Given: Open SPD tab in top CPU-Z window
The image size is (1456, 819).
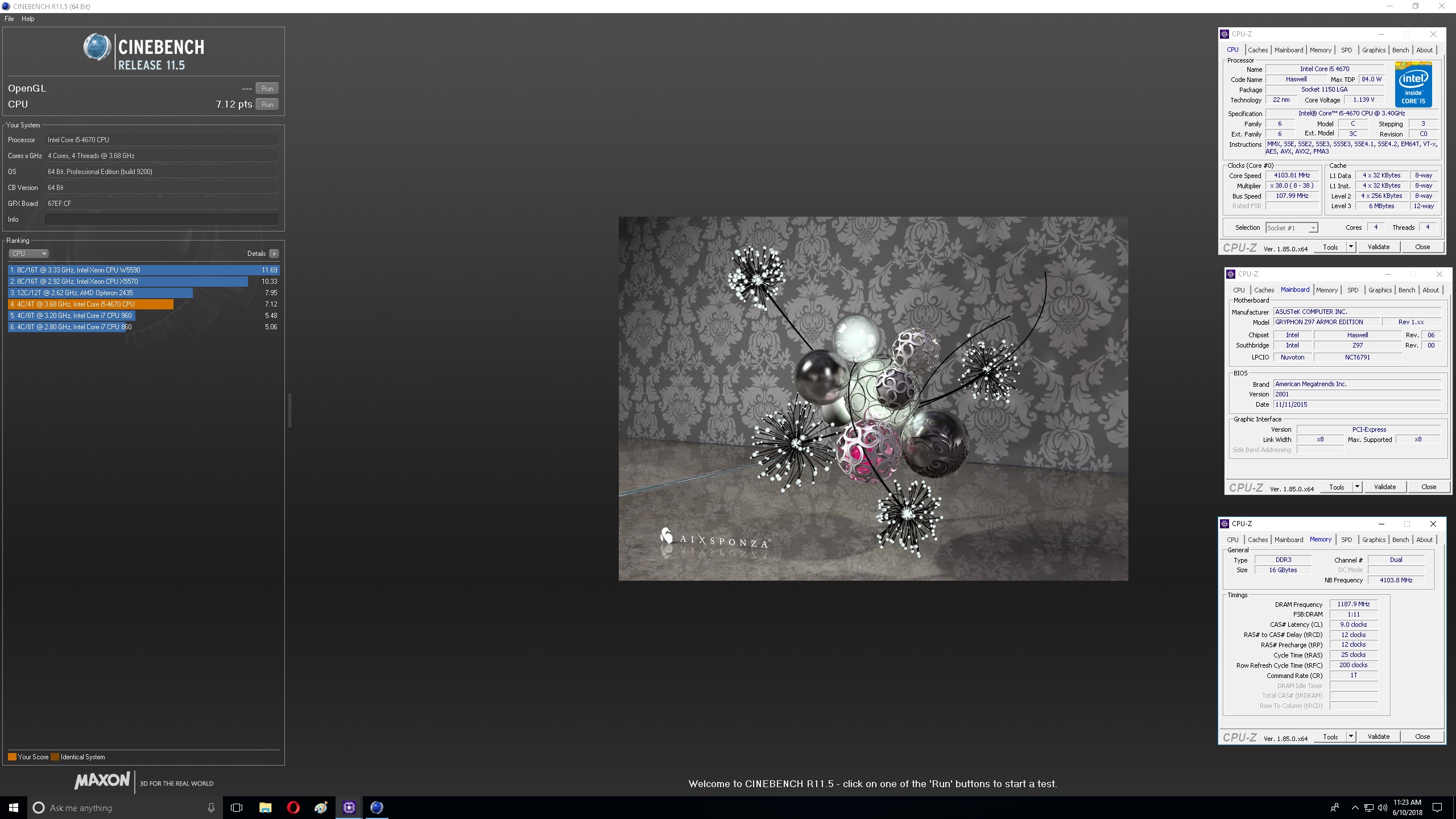Looking at the screenshot, I should click(1346, 50).
